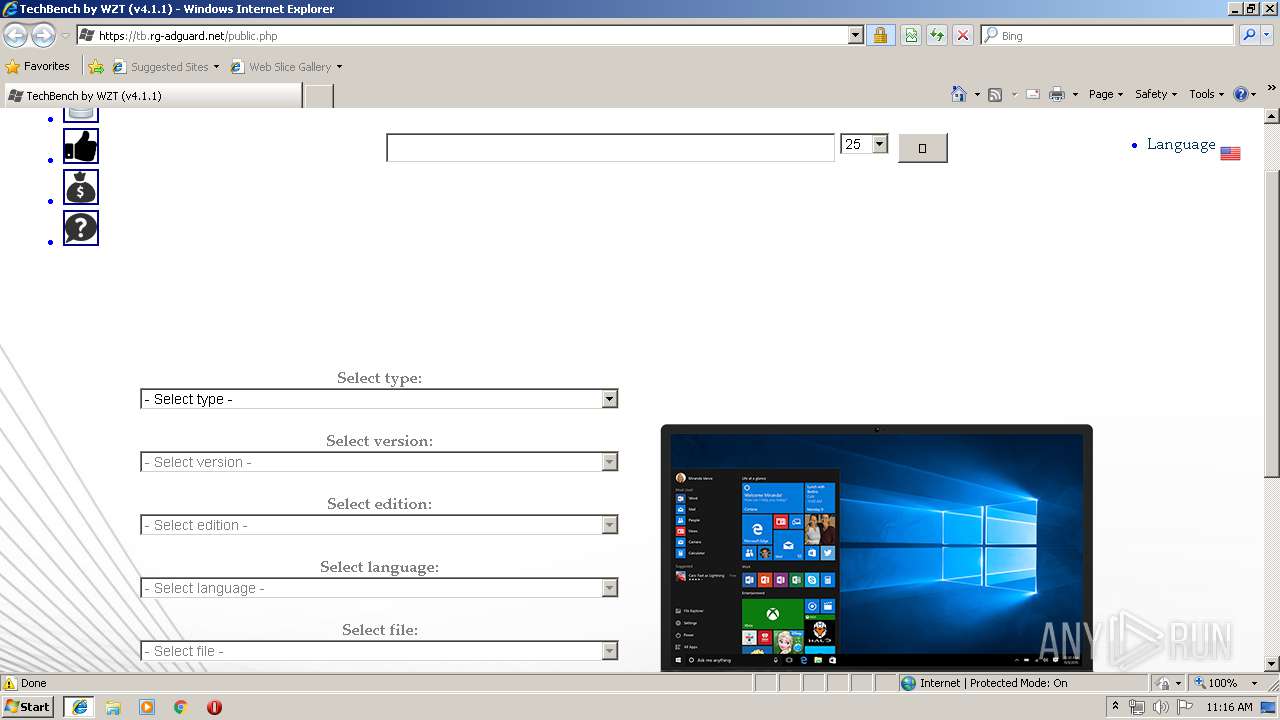
Task: Click the money bag donate icon
Action: (x=81, y=187)
